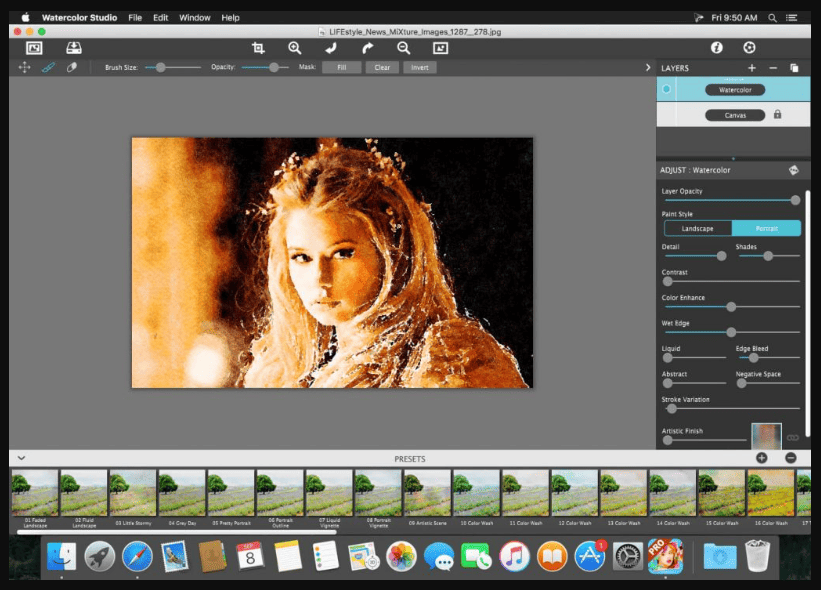This screenshot has height=590, width=821.
Task: Redo with the right curved arrow
Action: [368, 48]
